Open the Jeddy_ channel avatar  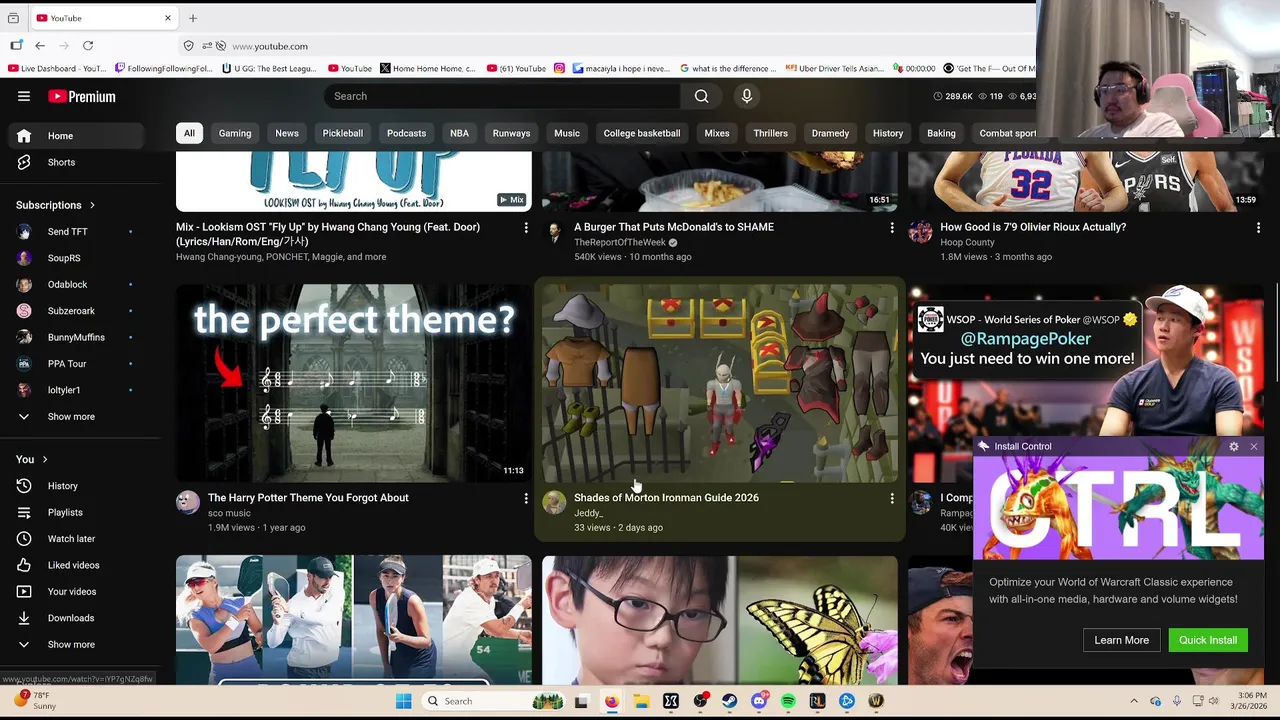coord(554,502)
